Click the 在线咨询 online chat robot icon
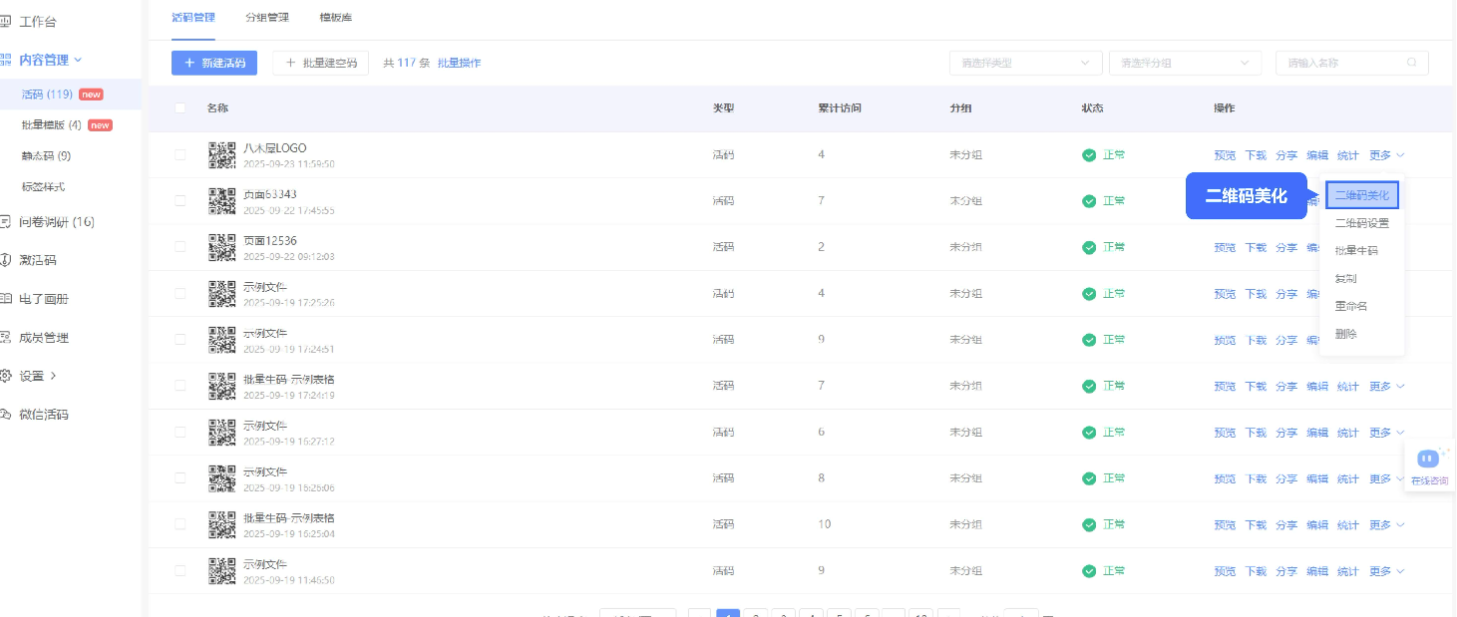The width and height of the screenshot is (1457, 617). pos(1428,459)
